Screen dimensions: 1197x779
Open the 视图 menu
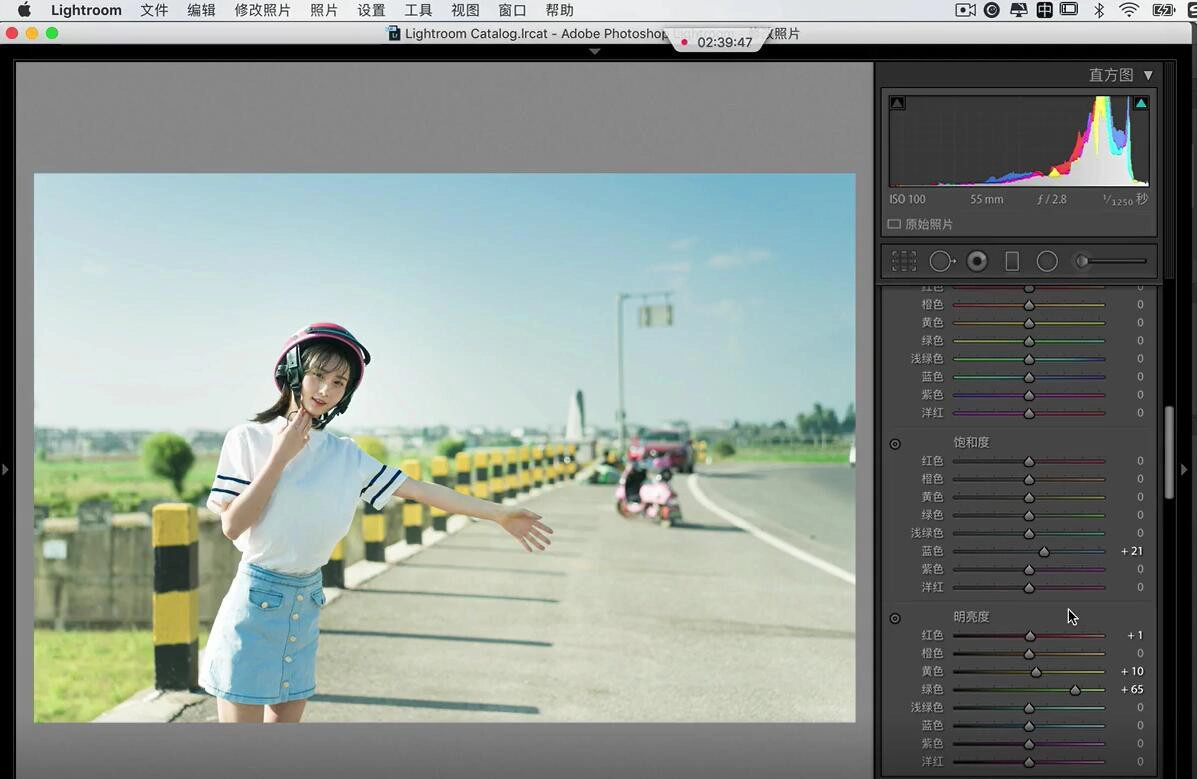466,10
